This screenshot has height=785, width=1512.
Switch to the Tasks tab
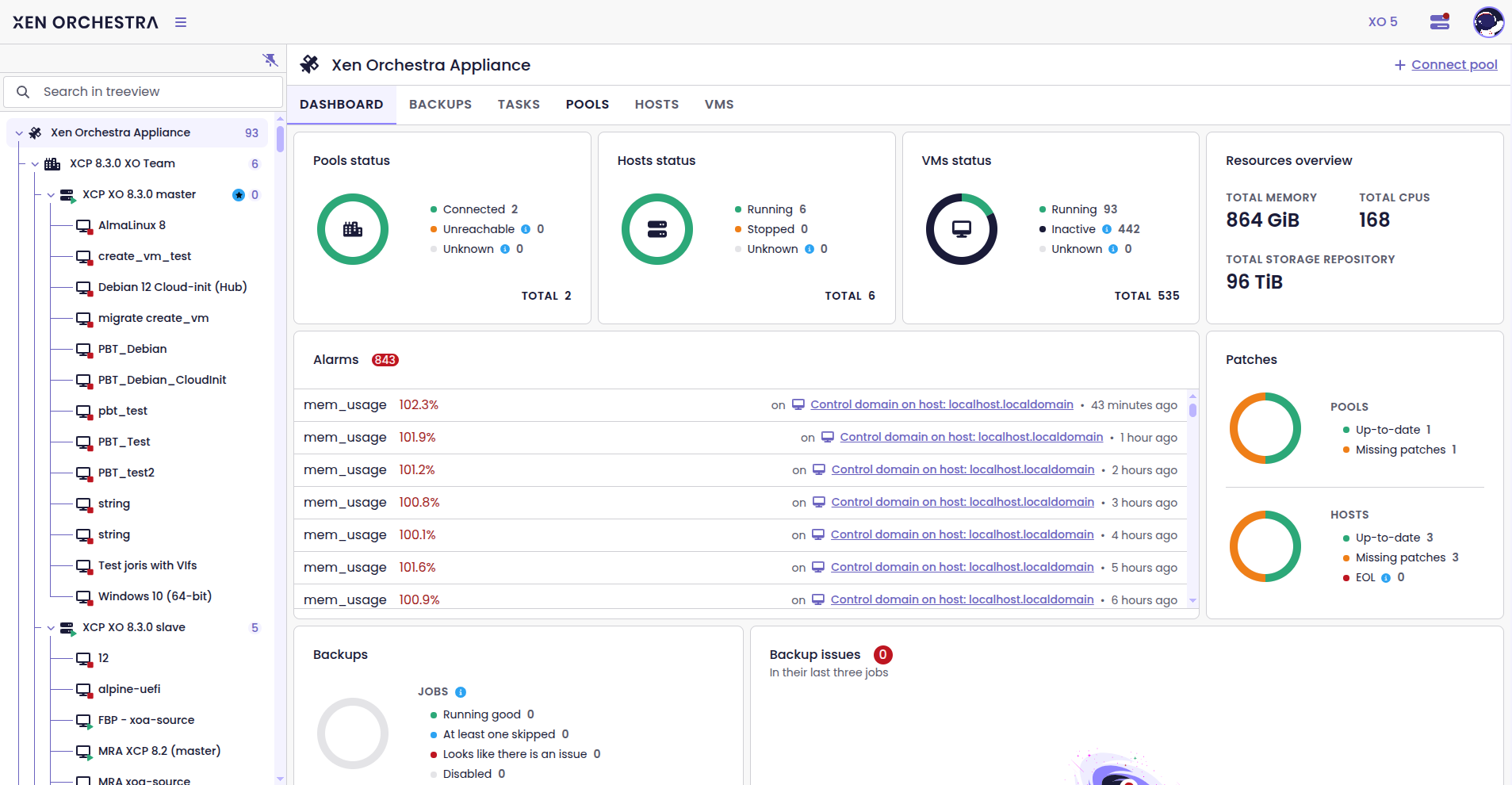[x=519, y=105]
